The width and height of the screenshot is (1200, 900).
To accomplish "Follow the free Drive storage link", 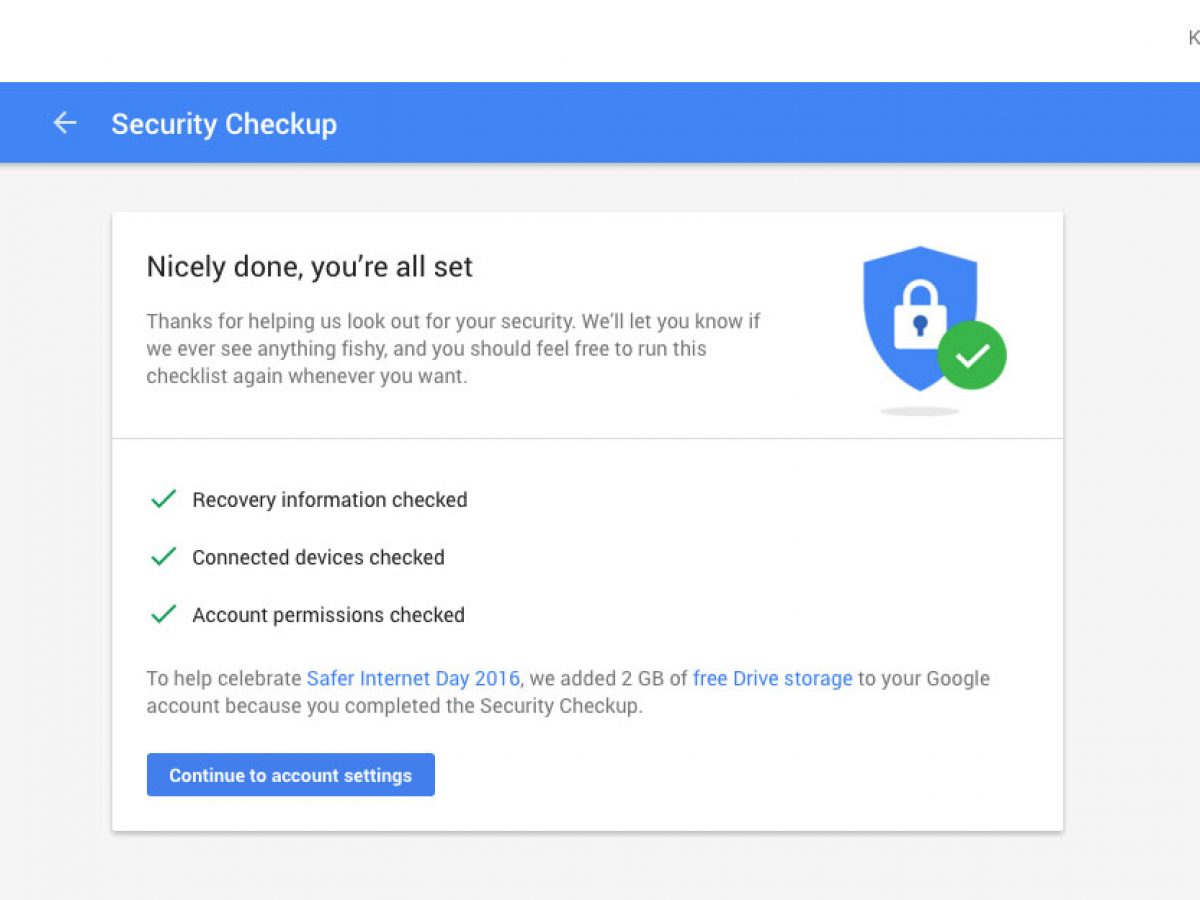I will pos(772,678).
